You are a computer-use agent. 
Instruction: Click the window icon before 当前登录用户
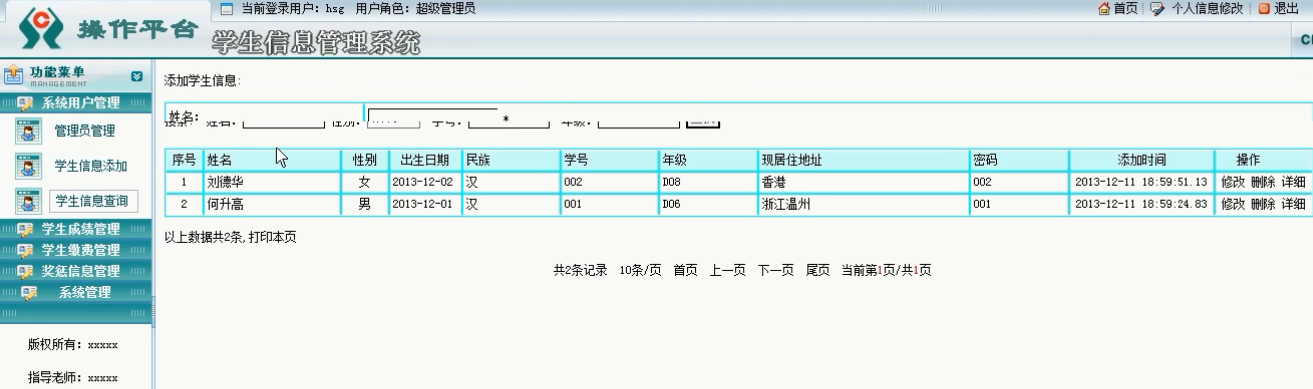click(226, 9)
